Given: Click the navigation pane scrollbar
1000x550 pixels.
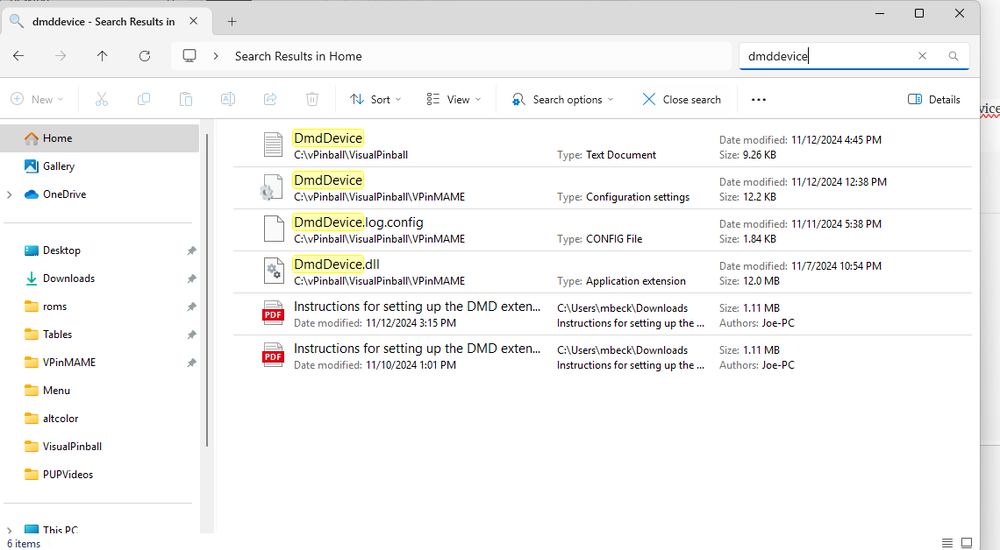Looking at the screenshot, I should (207, 289).
